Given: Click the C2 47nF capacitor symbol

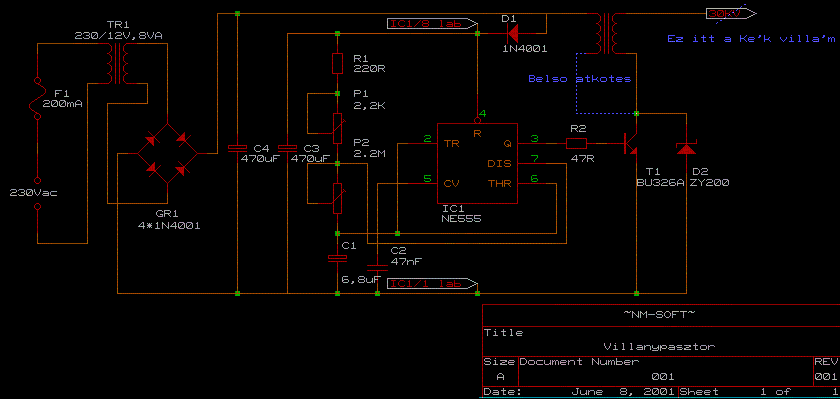Looking at the screenshot, I should point(377,267).
